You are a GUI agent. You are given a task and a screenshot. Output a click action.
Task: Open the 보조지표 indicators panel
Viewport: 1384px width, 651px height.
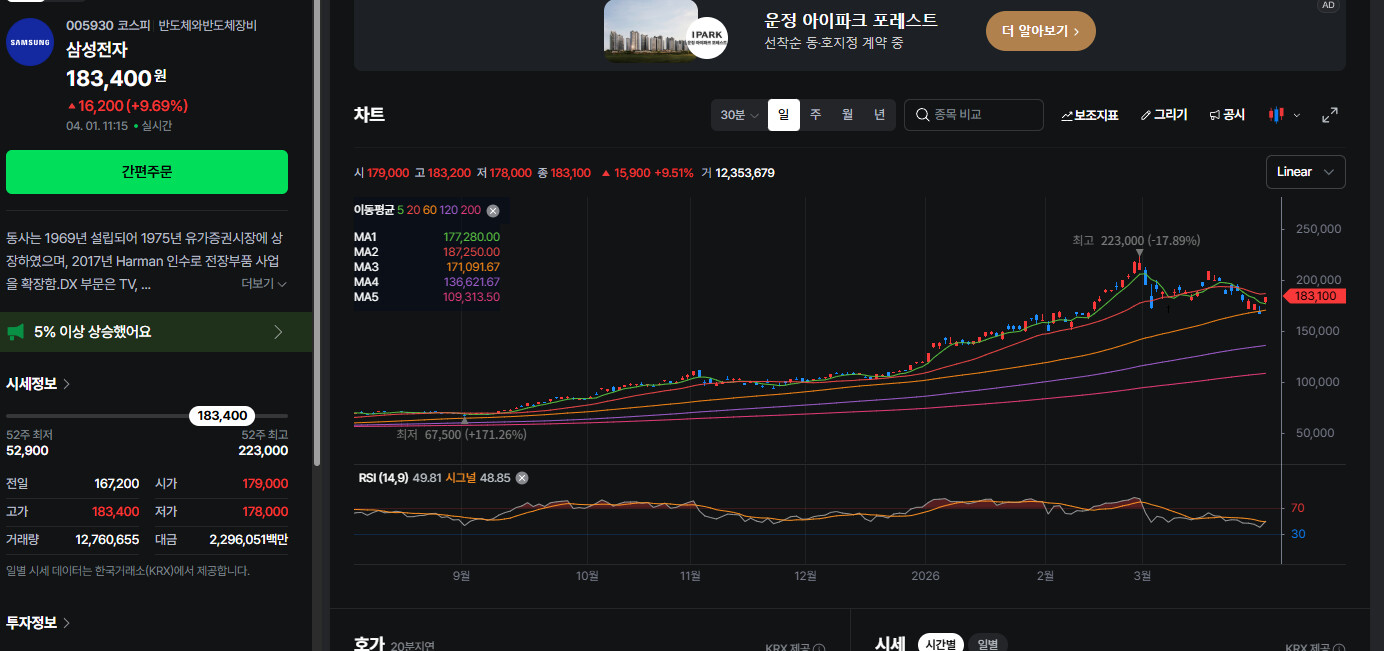coord(1089,115)
